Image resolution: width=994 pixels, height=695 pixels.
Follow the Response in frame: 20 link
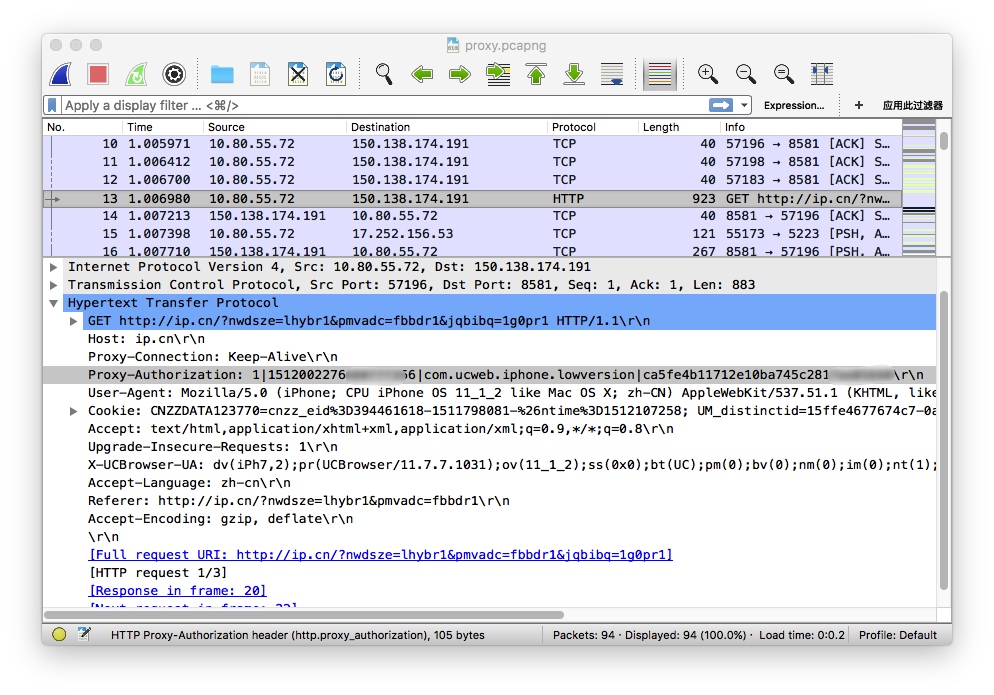[x=178, y=591]
